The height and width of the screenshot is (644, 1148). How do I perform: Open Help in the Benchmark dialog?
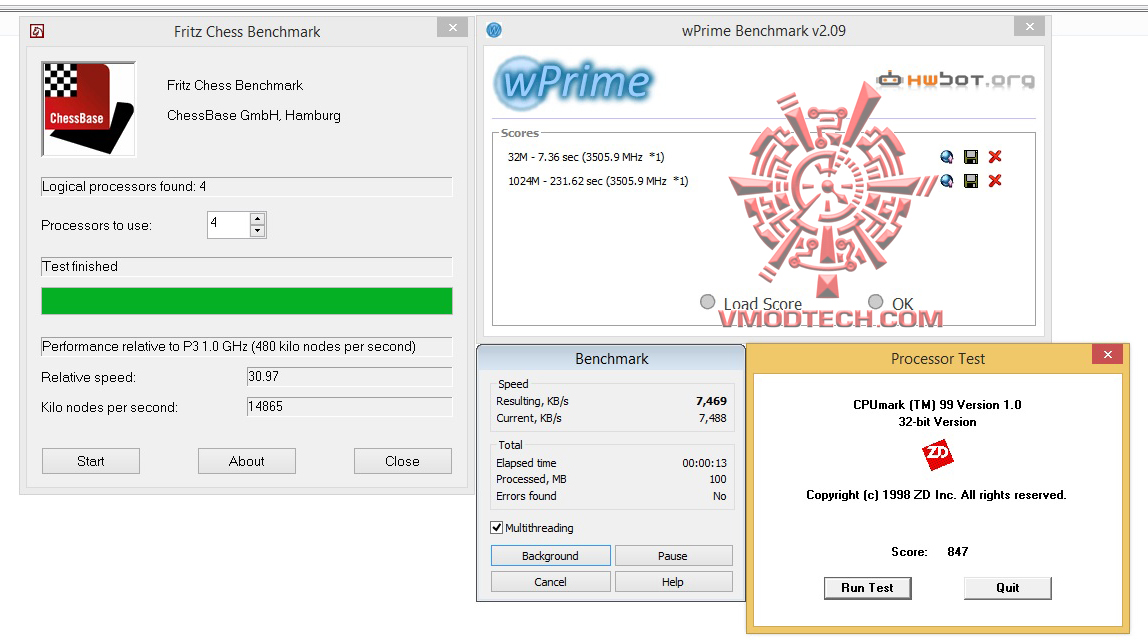[x=674, y=582]
